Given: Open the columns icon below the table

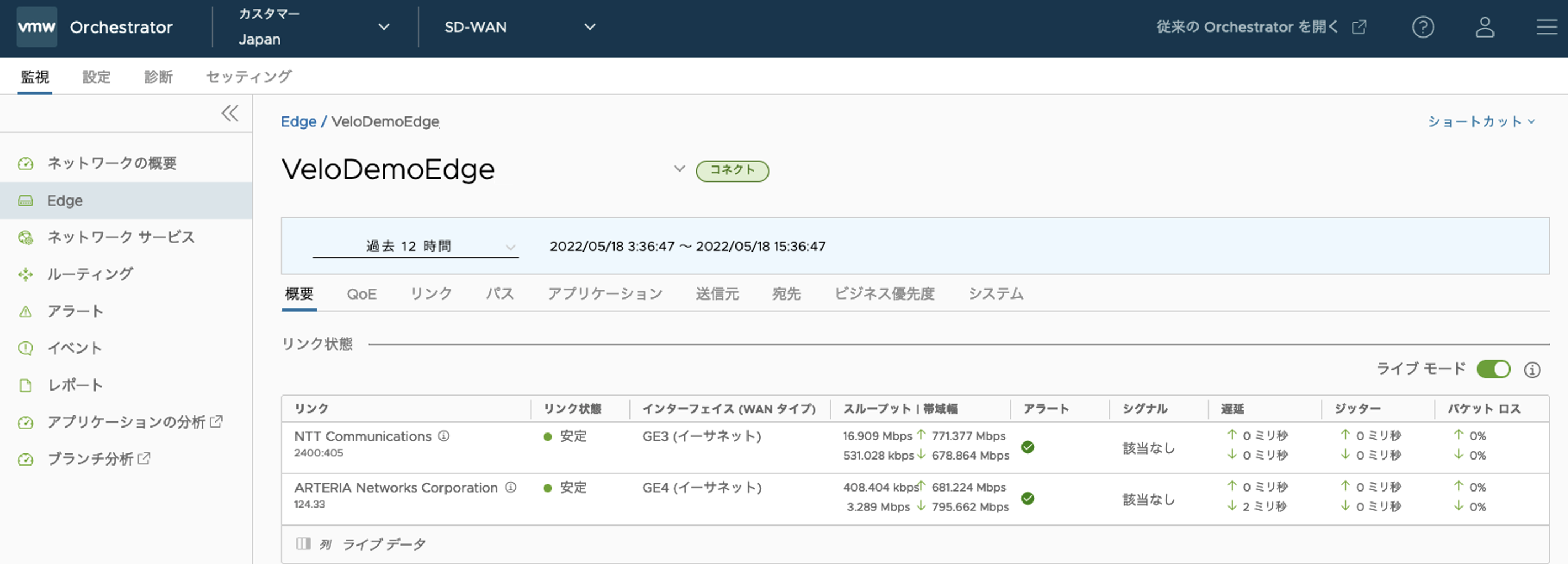Looking at the screenshot, I should (x=303, y=544).
